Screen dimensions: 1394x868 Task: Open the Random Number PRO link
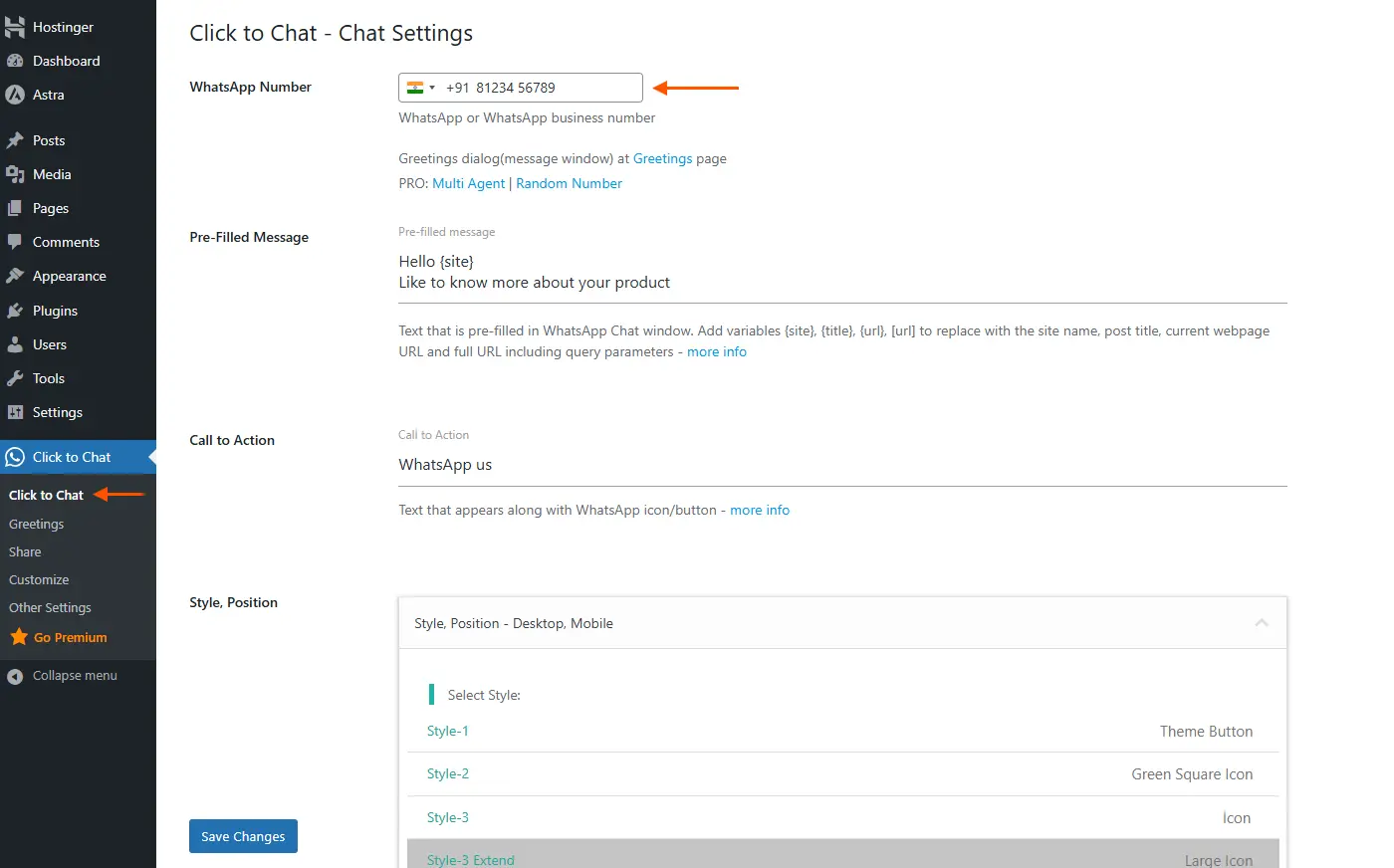(x=569, y=183)
